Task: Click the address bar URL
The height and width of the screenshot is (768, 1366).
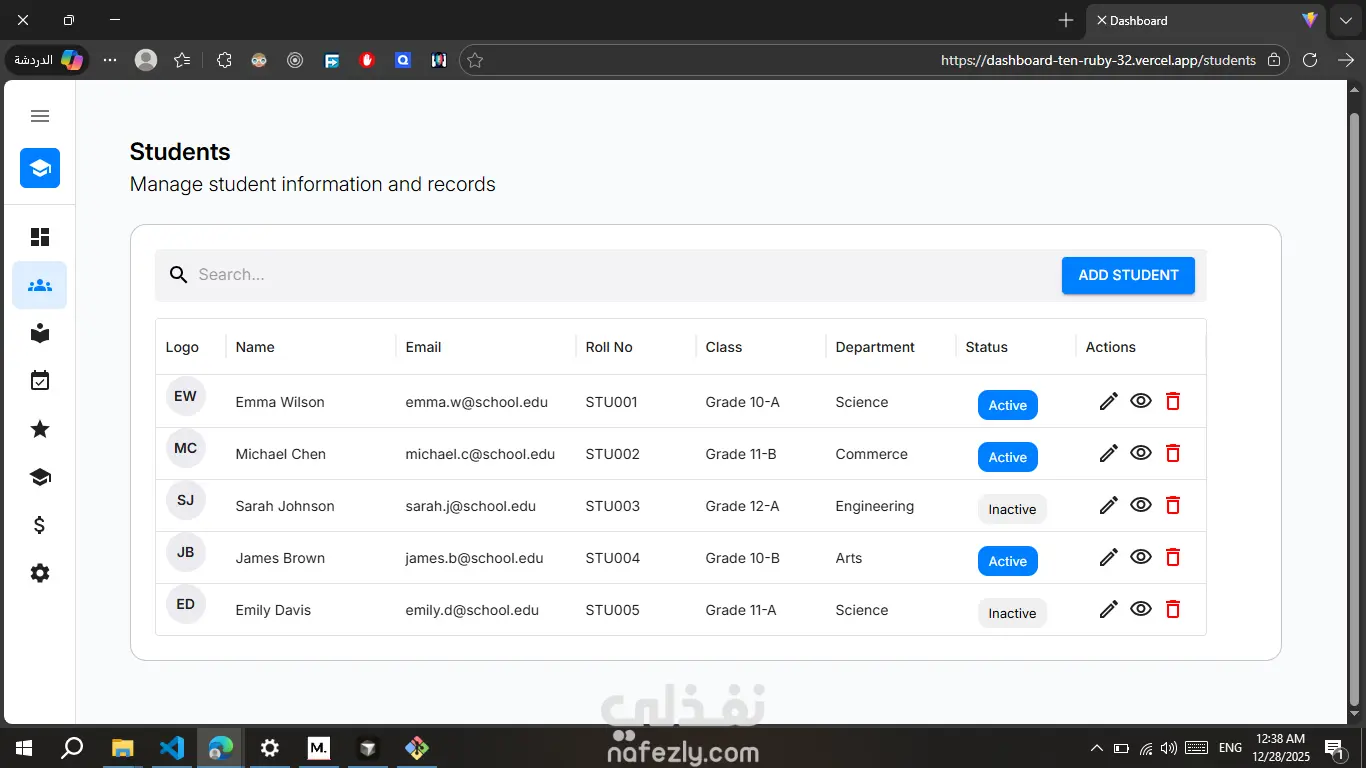Action: pyautogui.click(x=1098, y=60)
